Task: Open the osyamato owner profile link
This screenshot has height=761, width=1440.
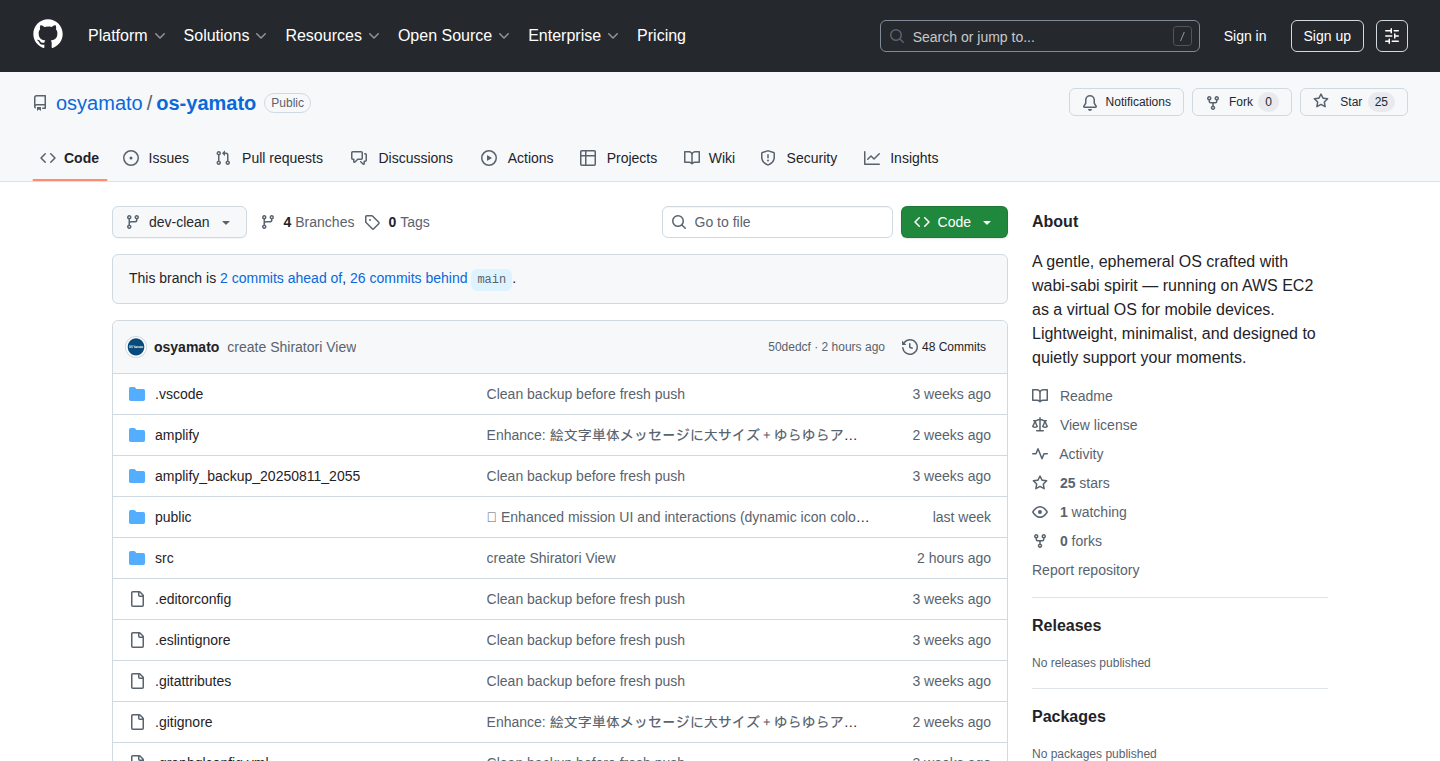Action: tap(99, 103)
